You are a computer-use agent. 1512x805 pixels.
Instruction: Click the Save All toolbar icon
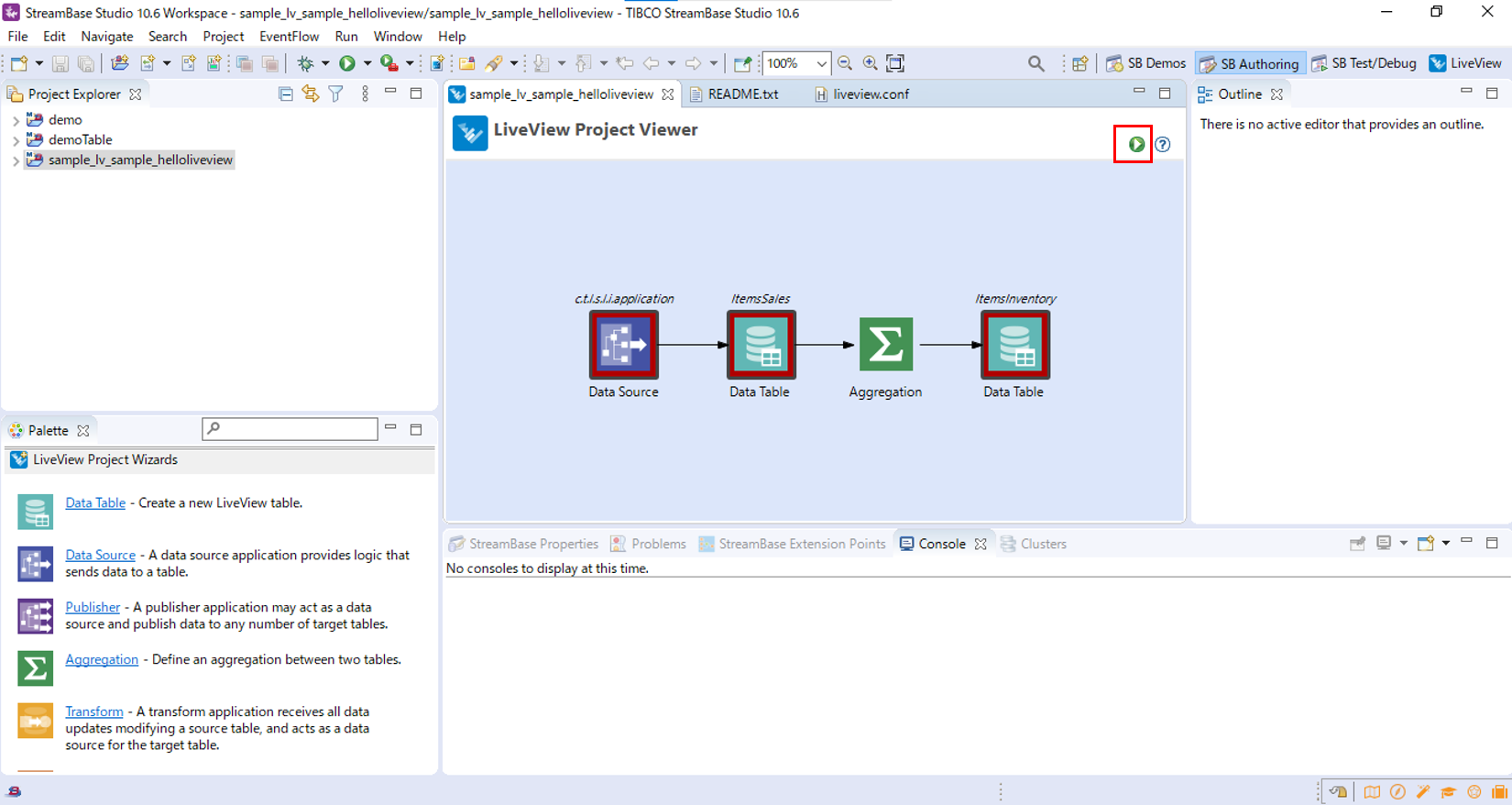[85, 63]
